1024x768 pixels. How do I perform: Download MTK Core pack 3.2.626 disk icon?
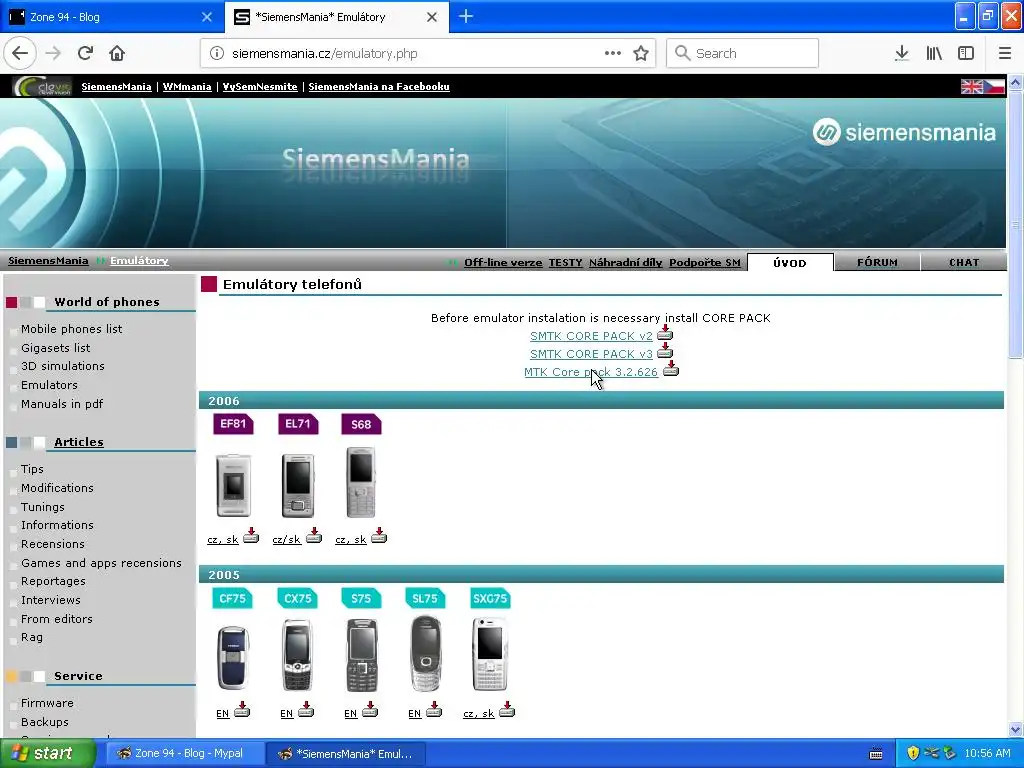pyautogui.click(x=671, y=369)
